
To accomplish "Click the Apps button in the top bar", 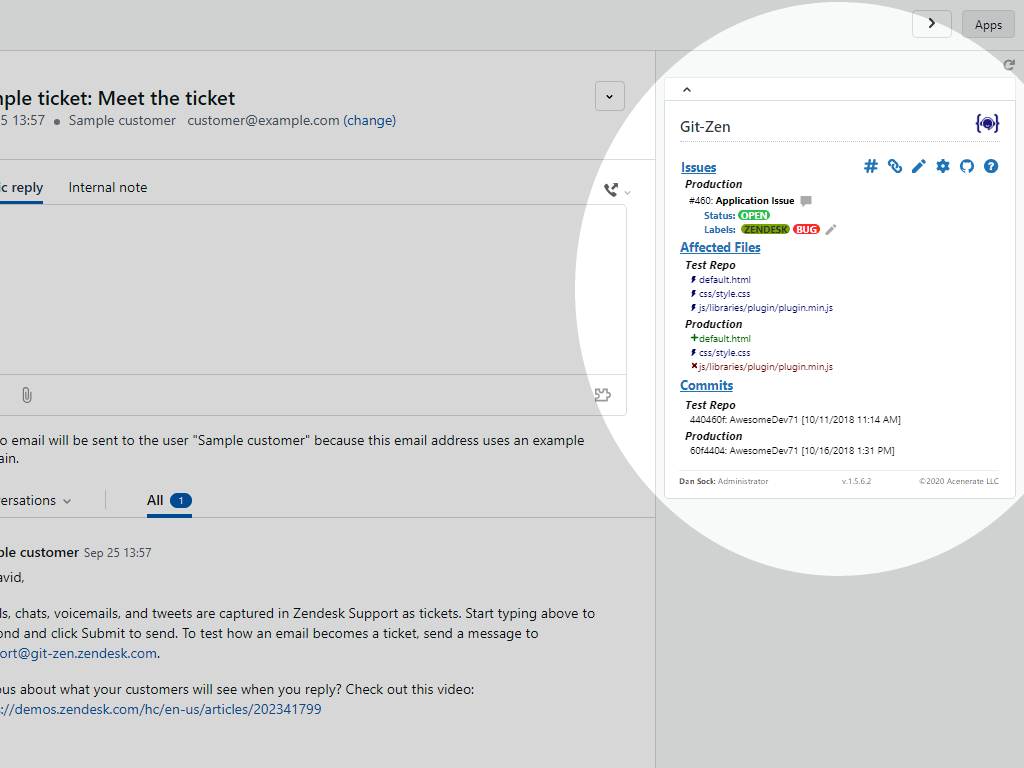I will (x=988, y=24).
